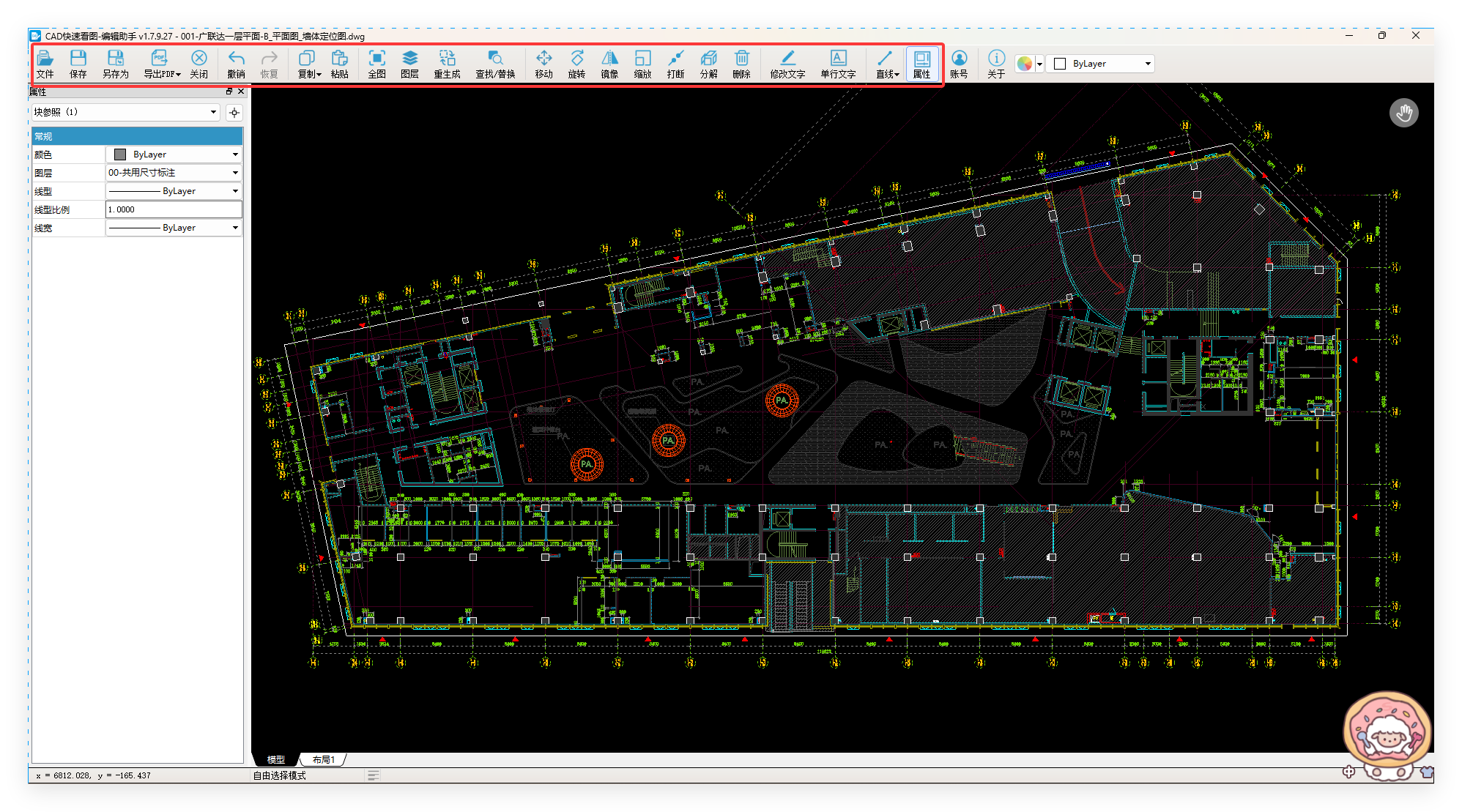Select the 镜像 (Mirror) tool
The image size is (1462, 812).
(609, 64)
